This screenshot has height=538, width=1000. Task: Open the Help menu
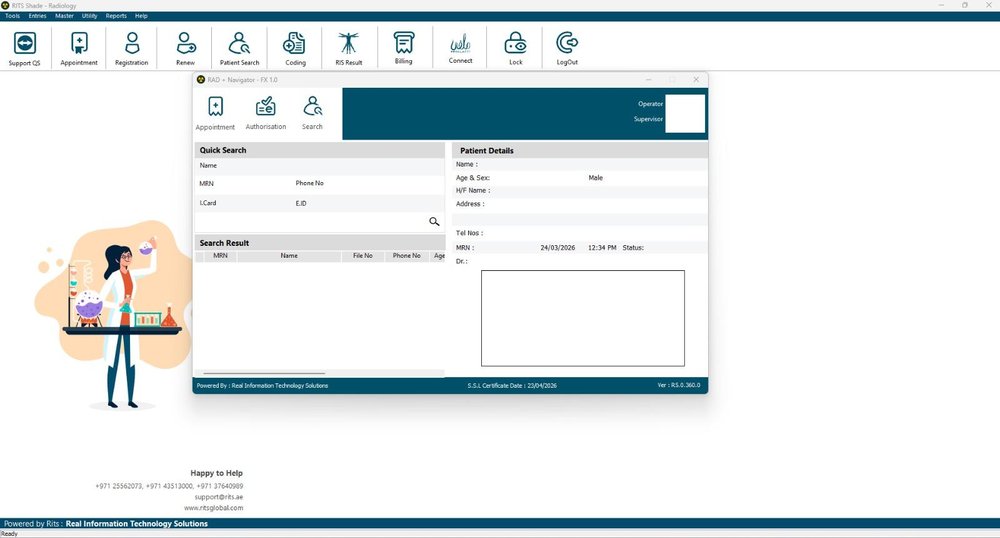click(141, 16)
